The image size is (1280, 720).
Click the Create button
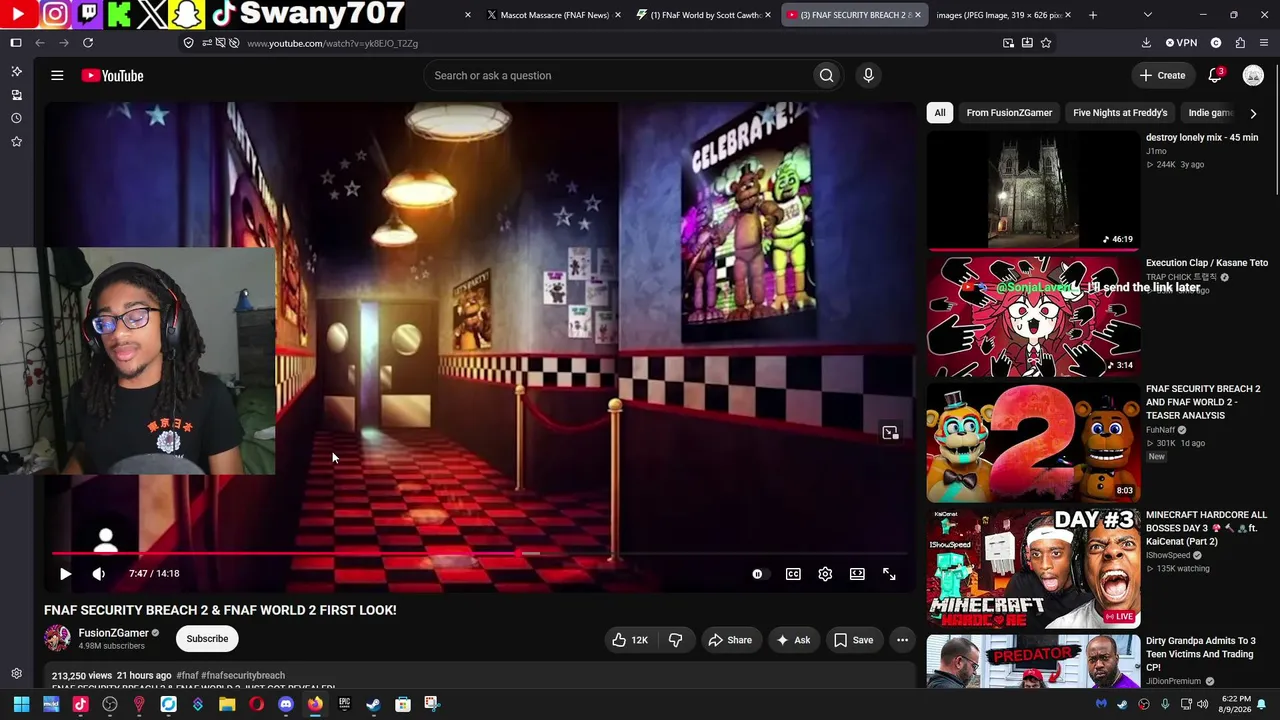(1162, 75)
